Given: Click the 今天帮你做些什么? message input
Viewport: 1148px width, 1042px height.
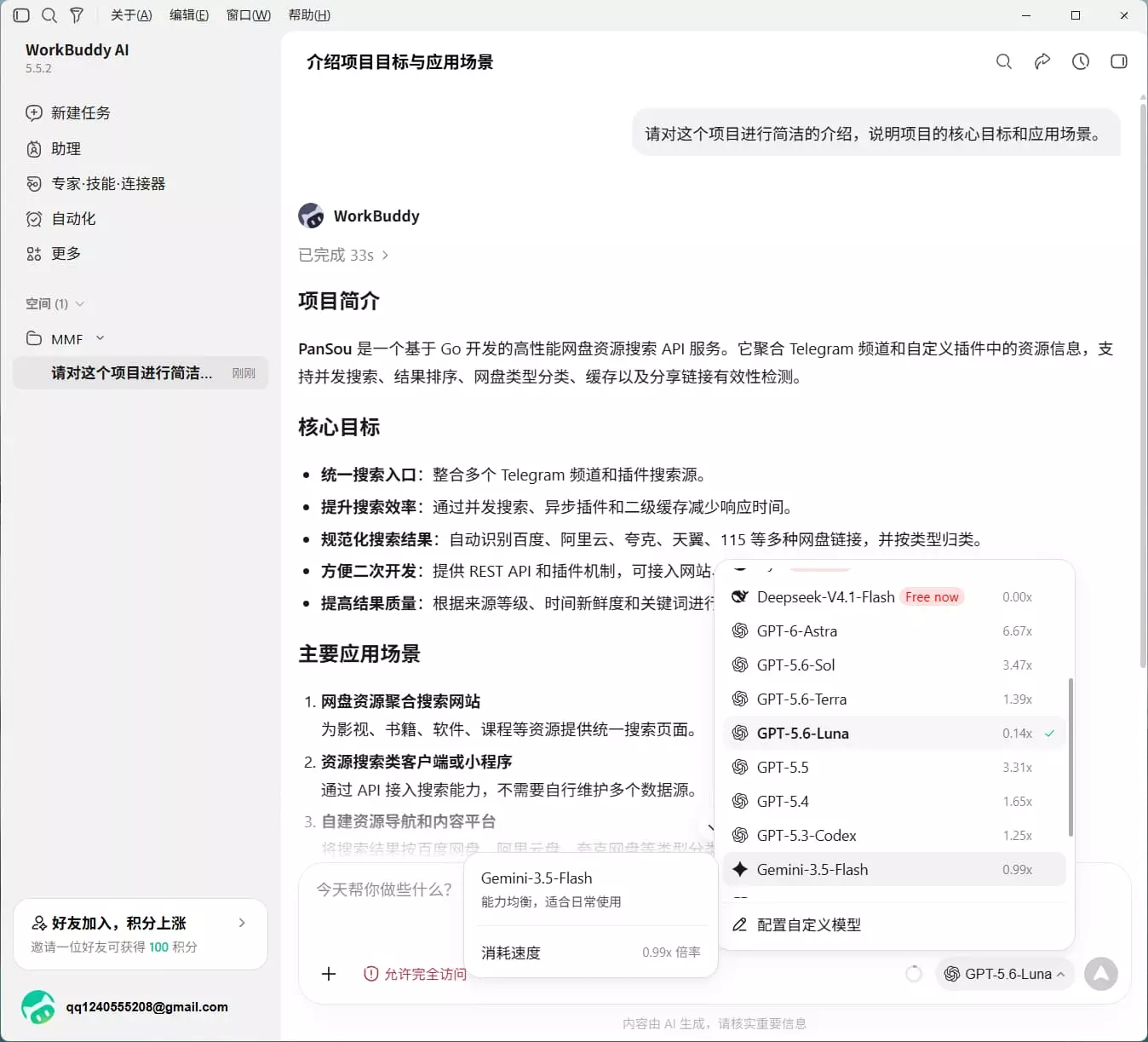Looking at the screenshot, I should (384, 889).
